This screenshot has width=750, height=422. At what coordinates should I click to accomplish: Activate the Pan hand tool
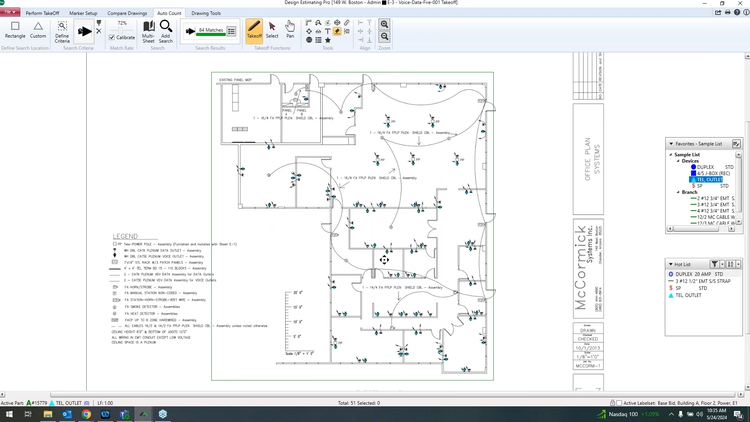(x=290, y=30)
